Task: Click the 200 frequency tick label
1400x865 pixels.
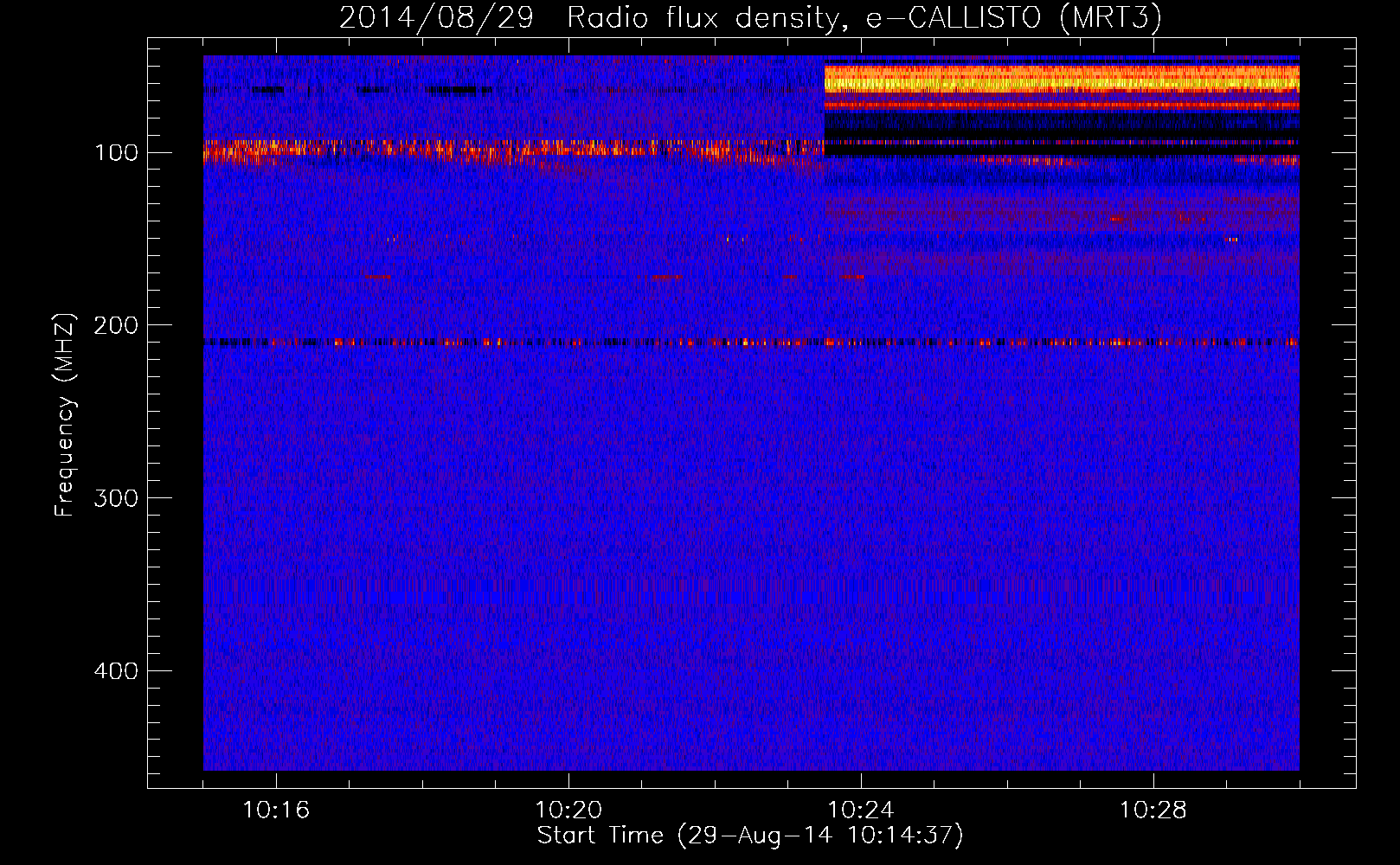Action: [116, 325]
